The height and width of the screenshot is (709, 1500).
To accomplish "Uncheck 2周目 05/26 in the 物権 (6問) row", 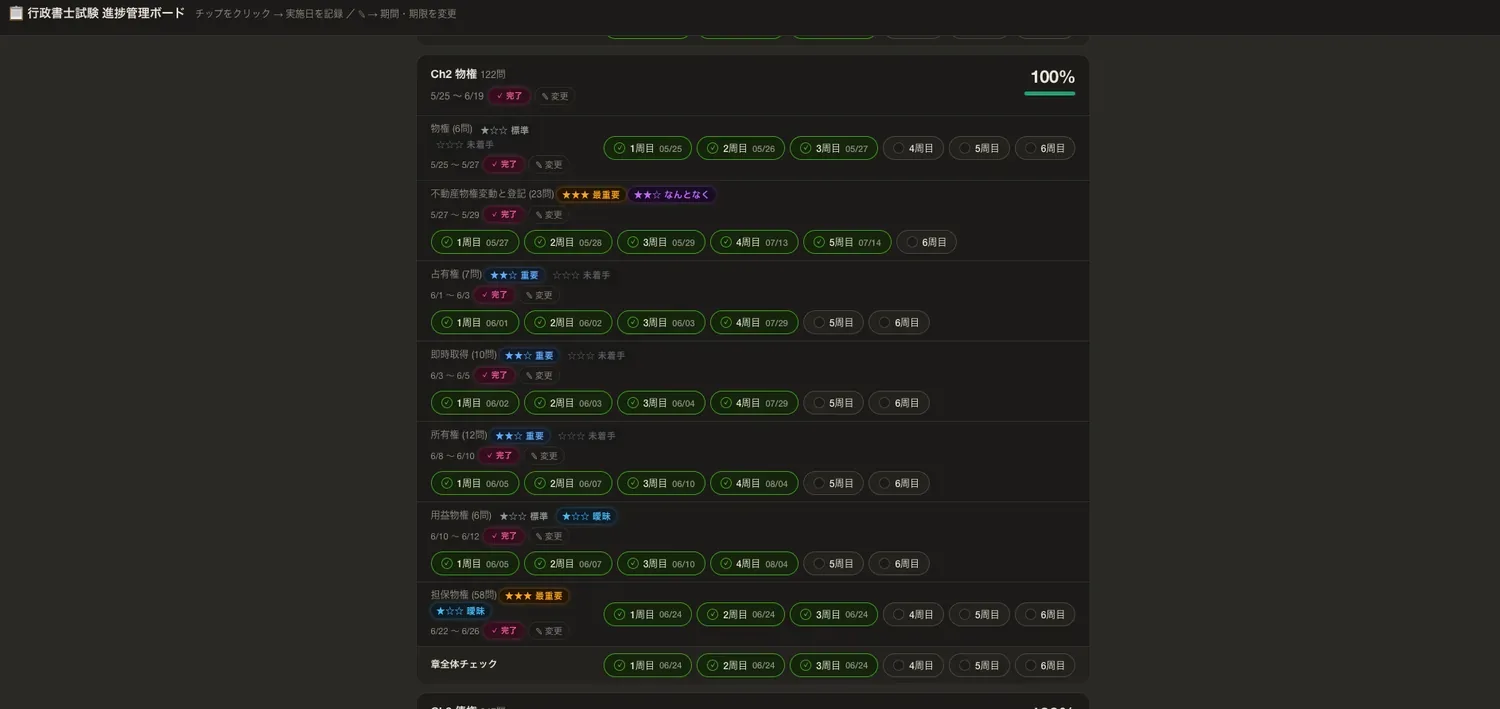I will coord(740,148).
